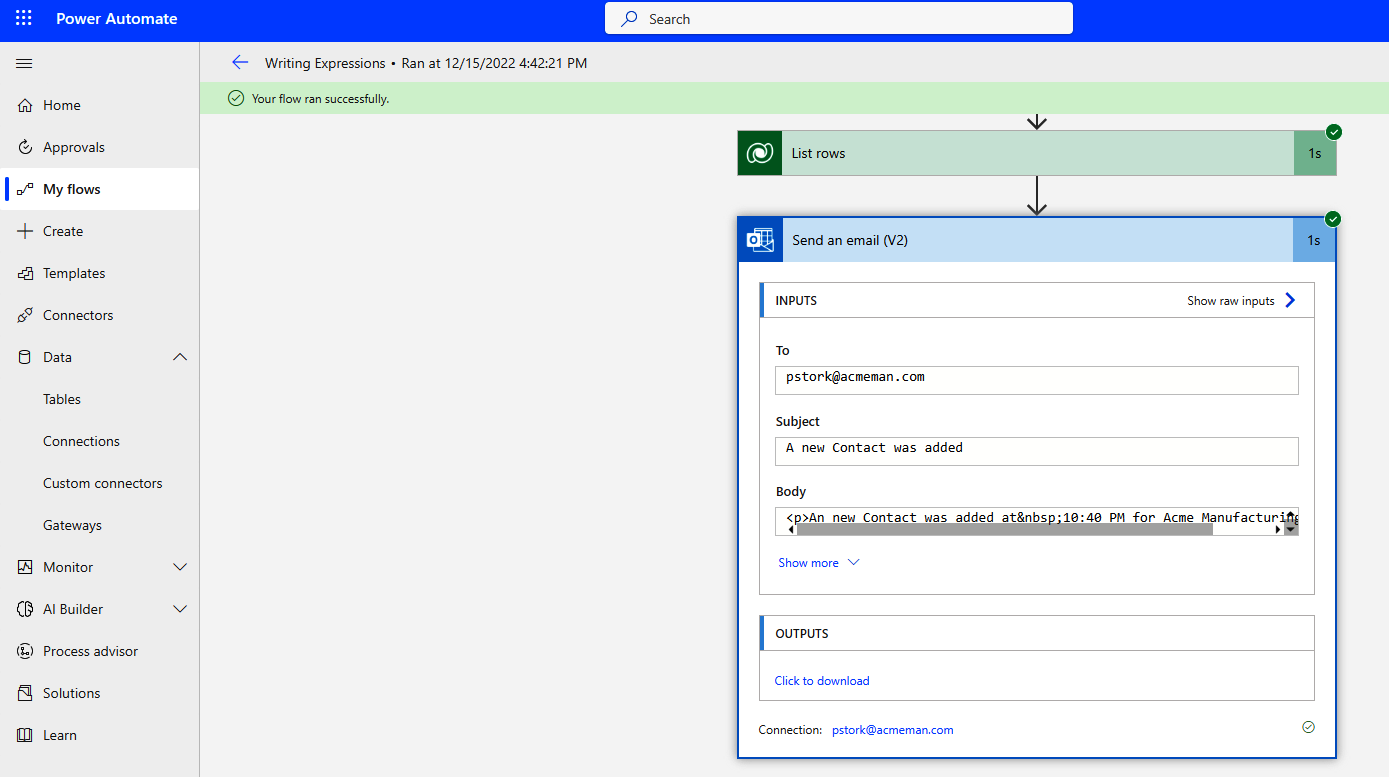The width and height of the screenshot is (1389, 777).
Task: Open Learn in the navigation
Action: click(x=60, y=735)
